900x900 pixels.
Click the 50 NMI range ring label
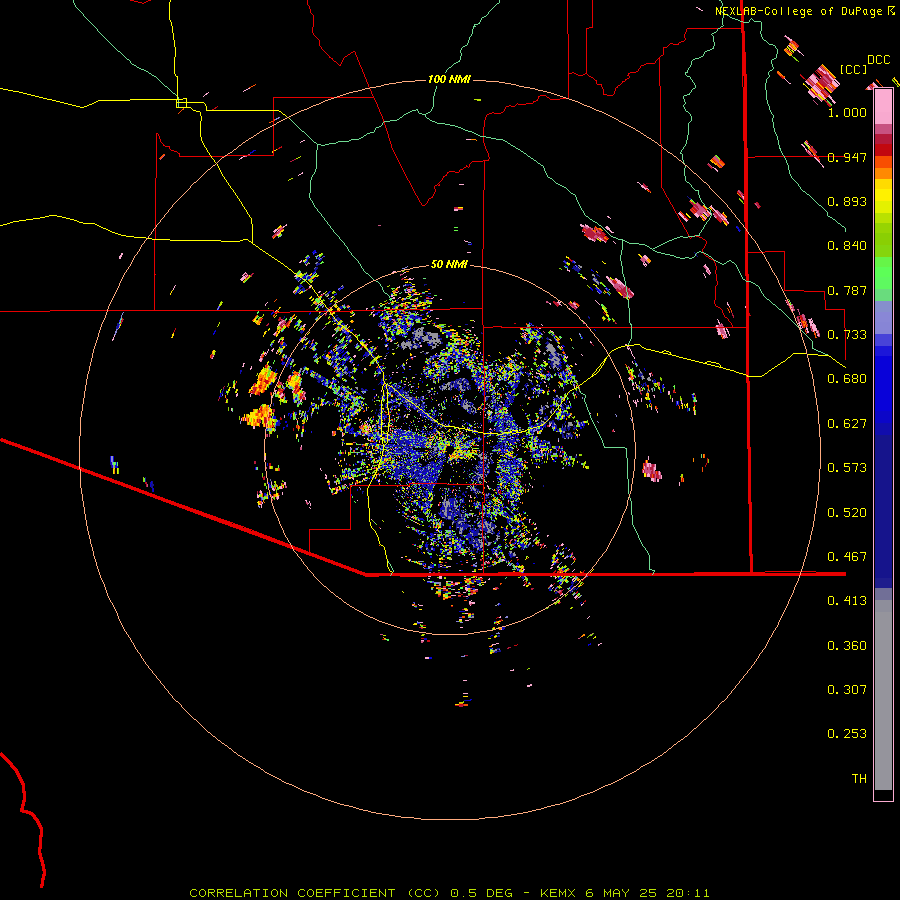click(x=449, y=265)
